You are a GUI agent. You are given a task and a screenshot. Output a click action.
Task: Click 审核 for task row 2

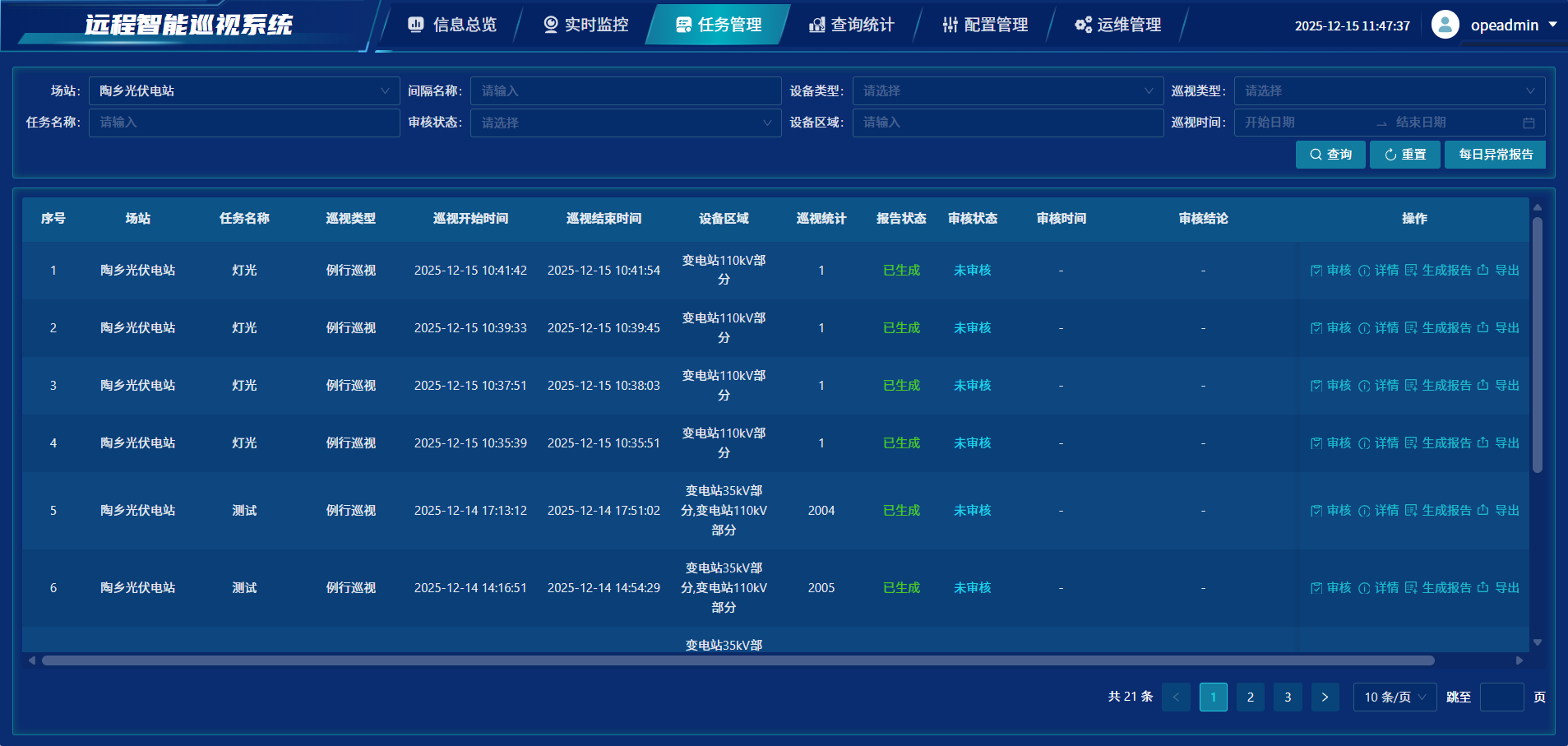[x=1330, y=328]
